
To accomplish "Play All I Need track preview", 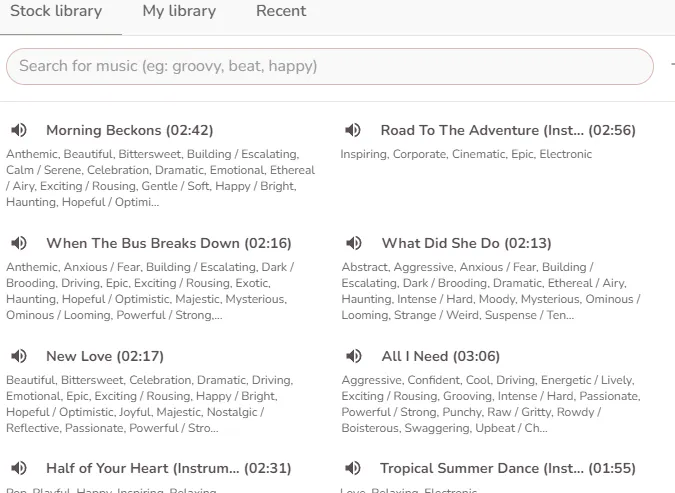I will click(x=352, y=356).
